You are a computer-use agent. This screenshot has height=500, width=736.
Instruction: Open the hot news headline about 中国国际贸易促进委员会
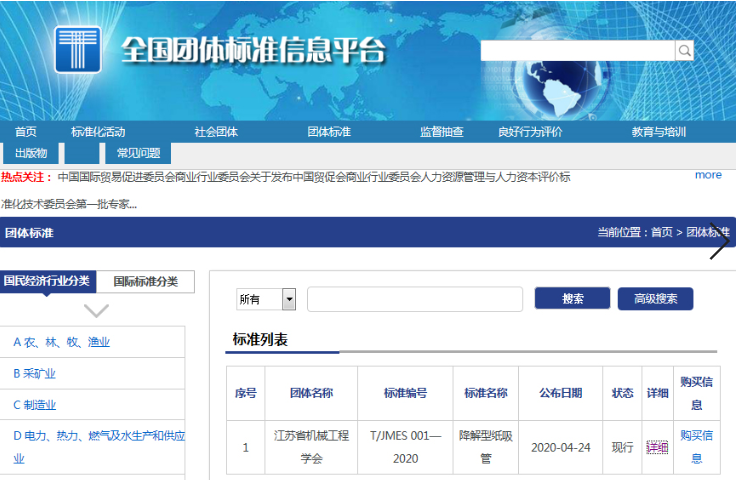click(x=314, y=177)
